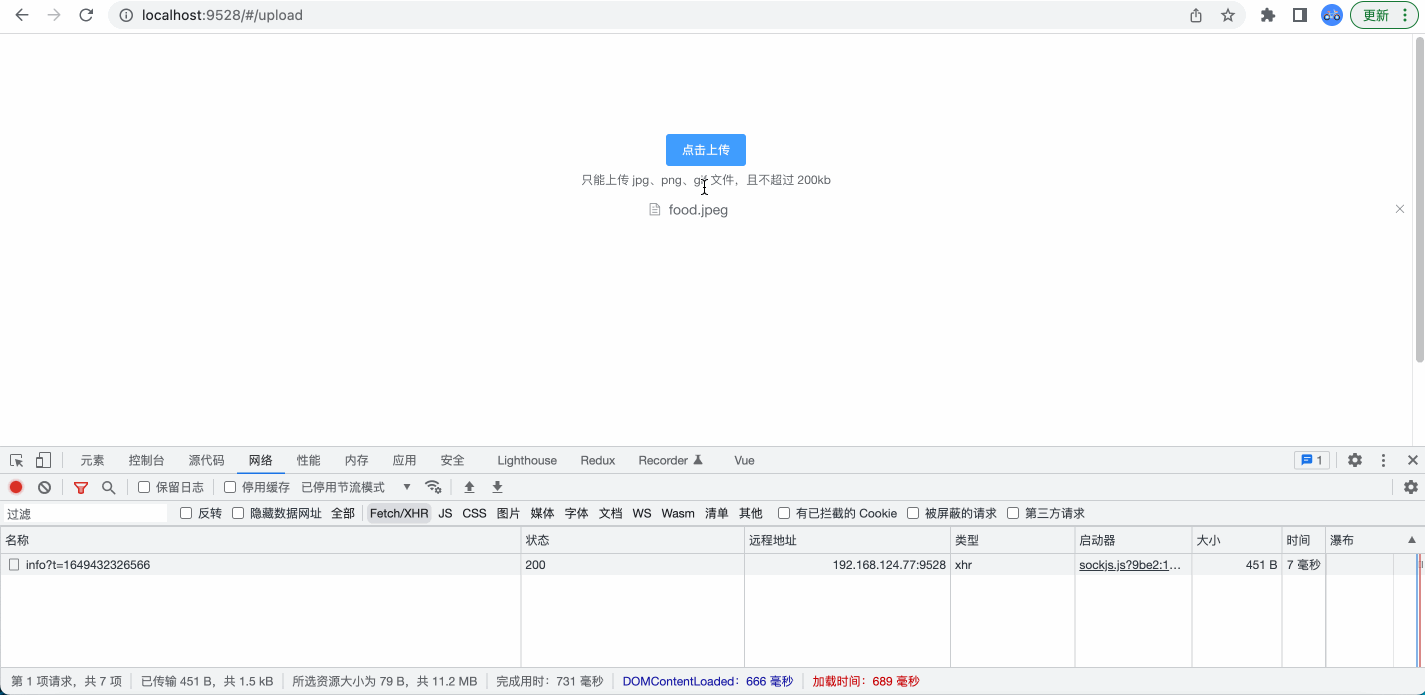
Task: Toggle the browser side panel icon
Action: tap(1300, 15)
